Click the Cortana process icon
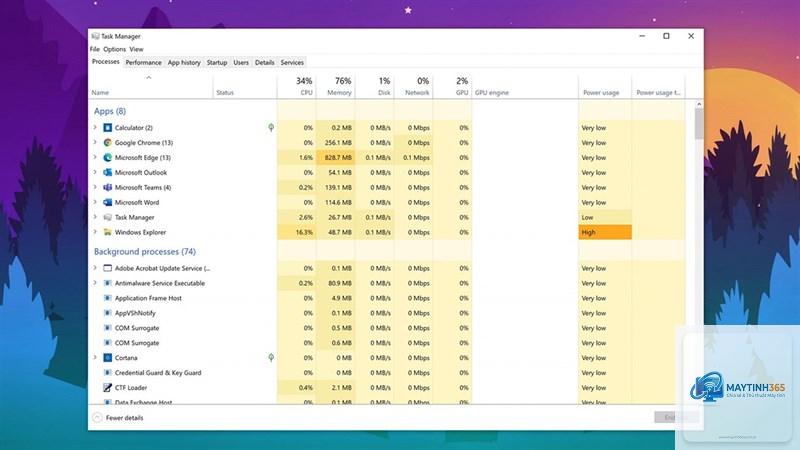The height and width of the screenshot is (450, 800). point(108,358)
